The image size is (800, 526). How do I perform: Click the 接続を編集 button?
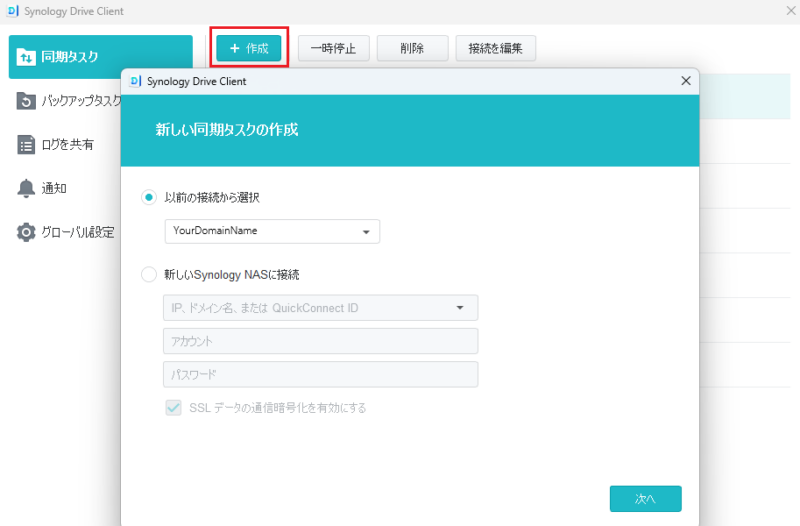495,48
